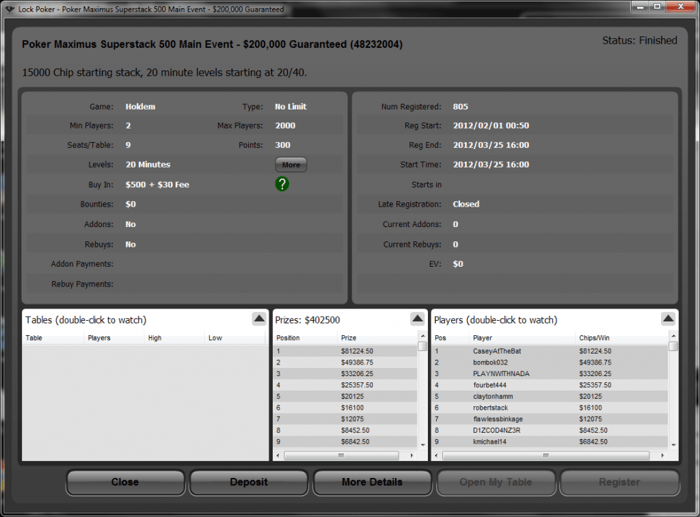
Task: Open the Deposit button
Action: click(249, 482)
